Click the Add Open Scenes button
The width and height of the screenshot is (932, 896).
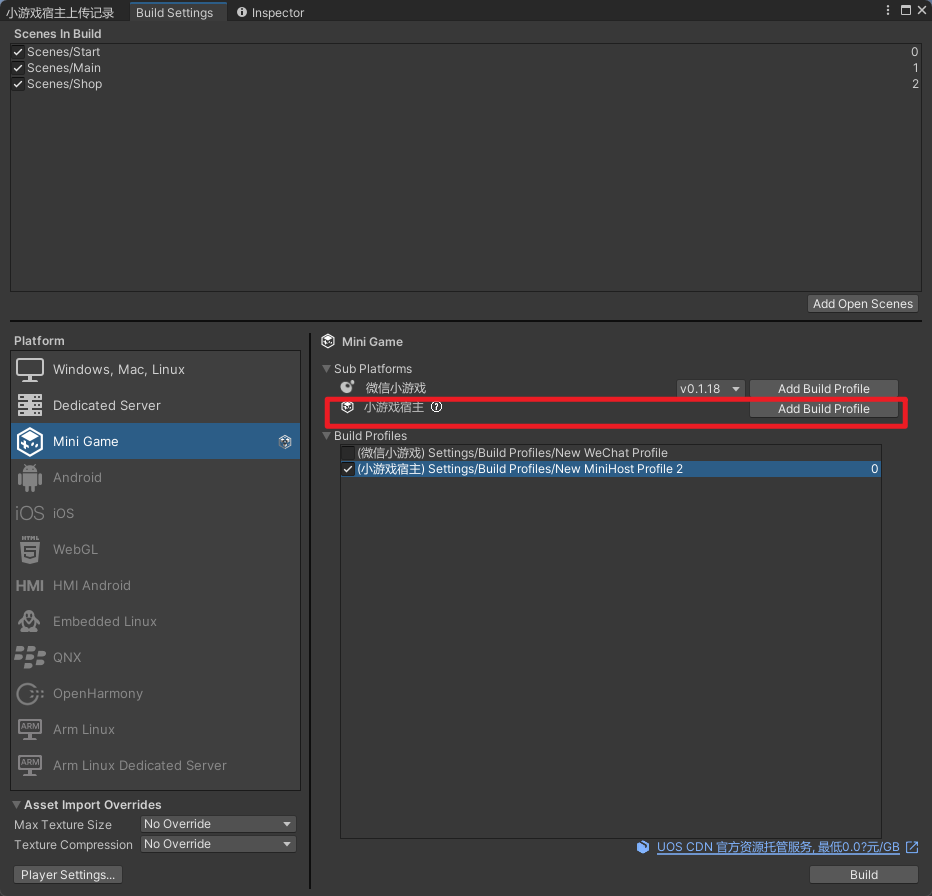pyautogui.click(x=862, y=304)
